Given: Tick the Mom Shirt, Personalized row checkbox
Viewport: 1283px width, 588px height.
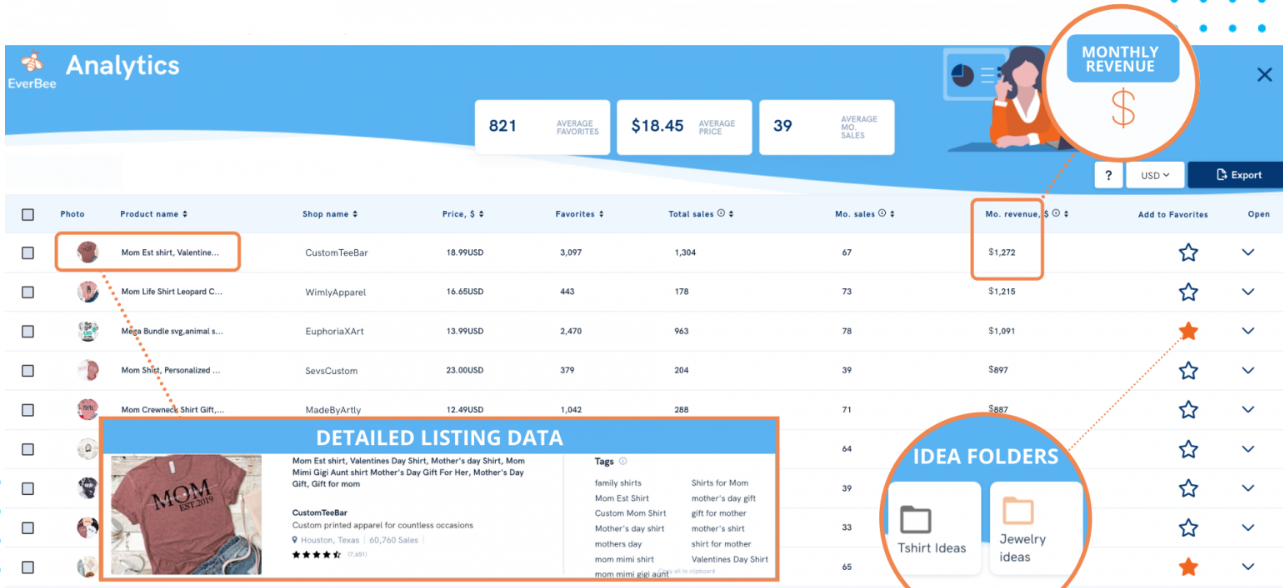Looking at the screenshot, I should coord(28,371).
